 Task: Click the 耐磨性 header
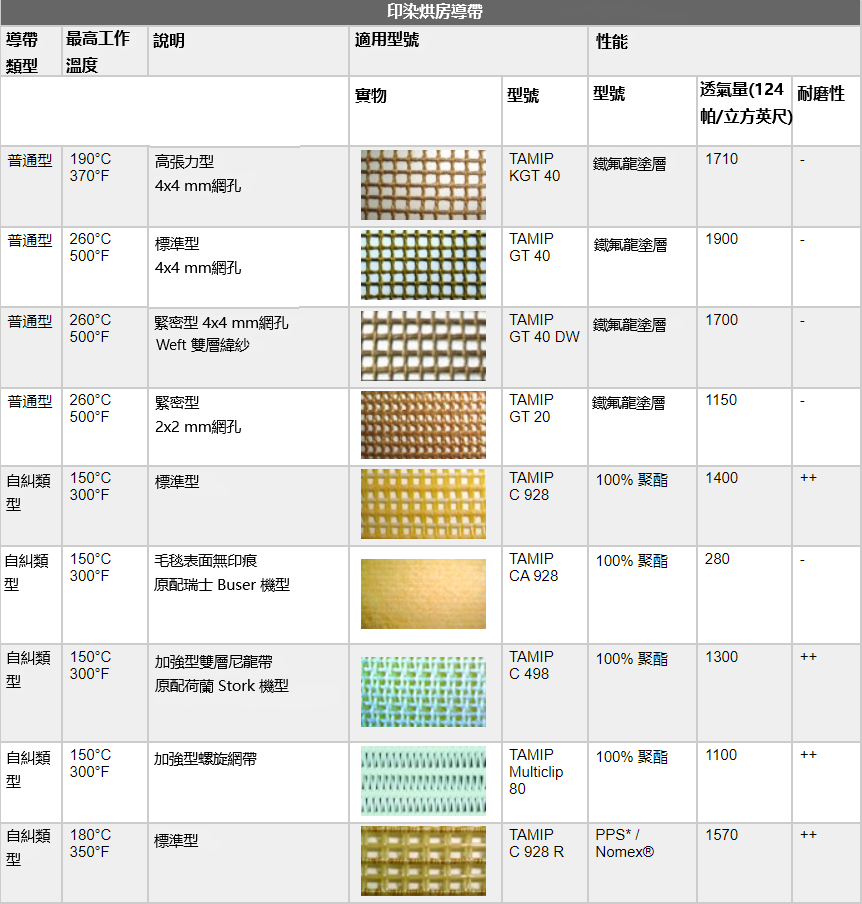point(820,93)
